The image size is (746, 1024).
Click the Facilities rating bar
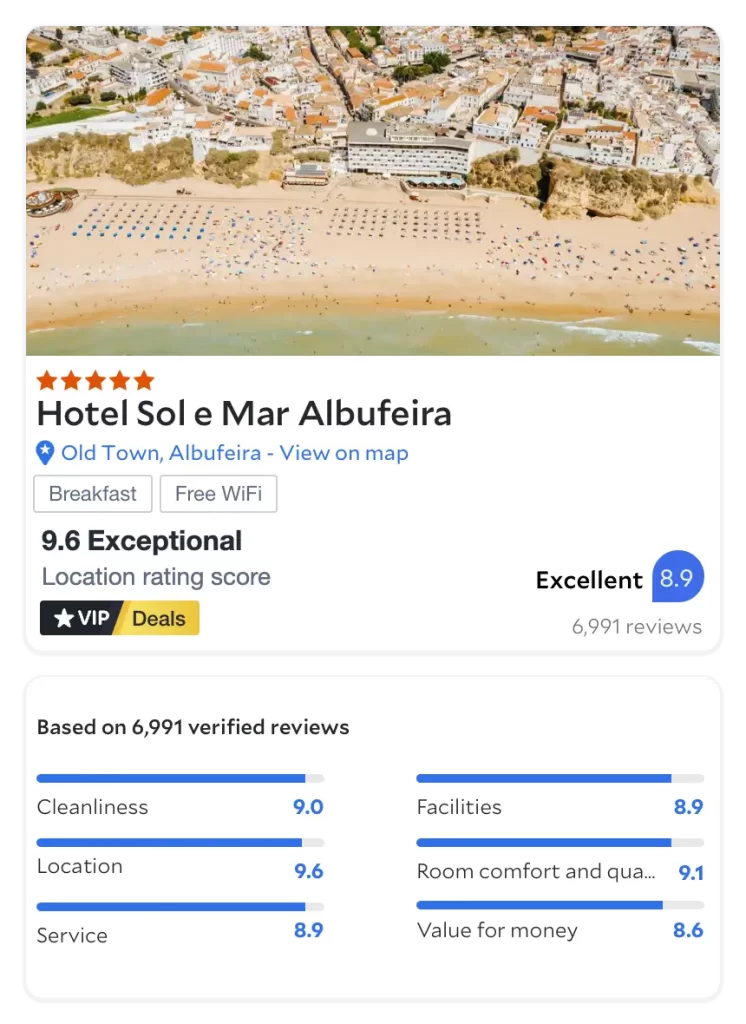coord(560,778)
